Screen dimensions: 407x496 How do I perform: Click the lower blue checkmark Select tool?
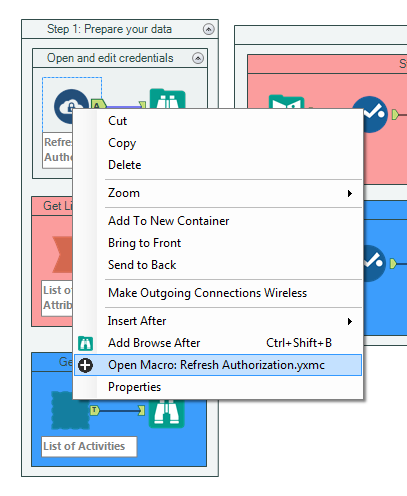(x=374, y=263)
